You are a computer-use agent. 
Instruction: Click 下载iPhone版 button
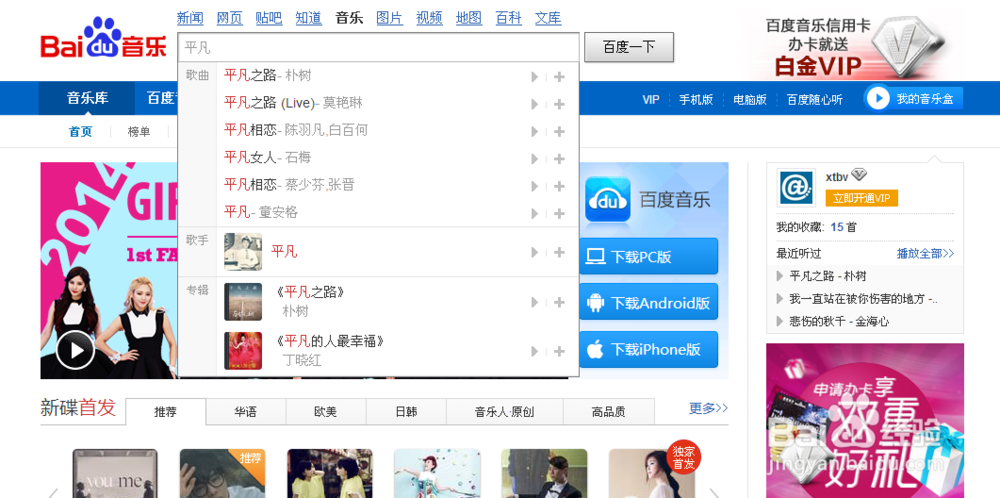649,349
